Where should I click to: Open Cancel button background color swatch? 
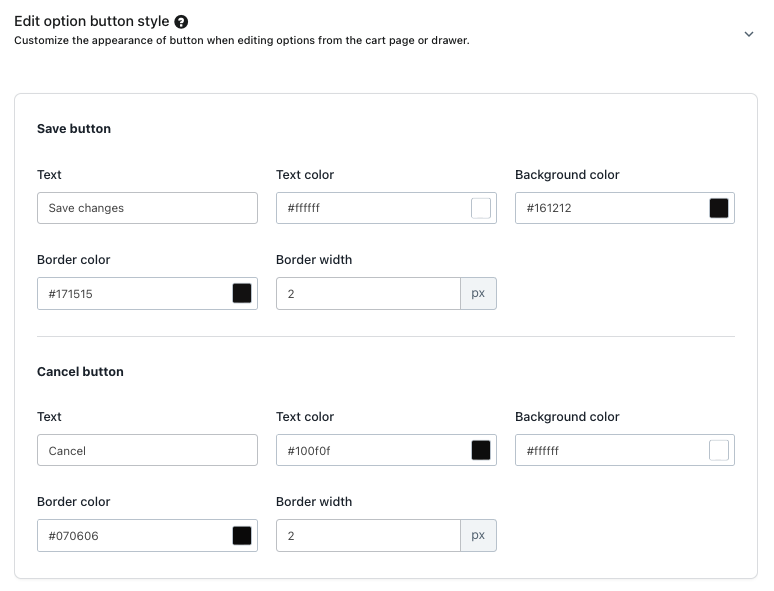click(719, 450)
